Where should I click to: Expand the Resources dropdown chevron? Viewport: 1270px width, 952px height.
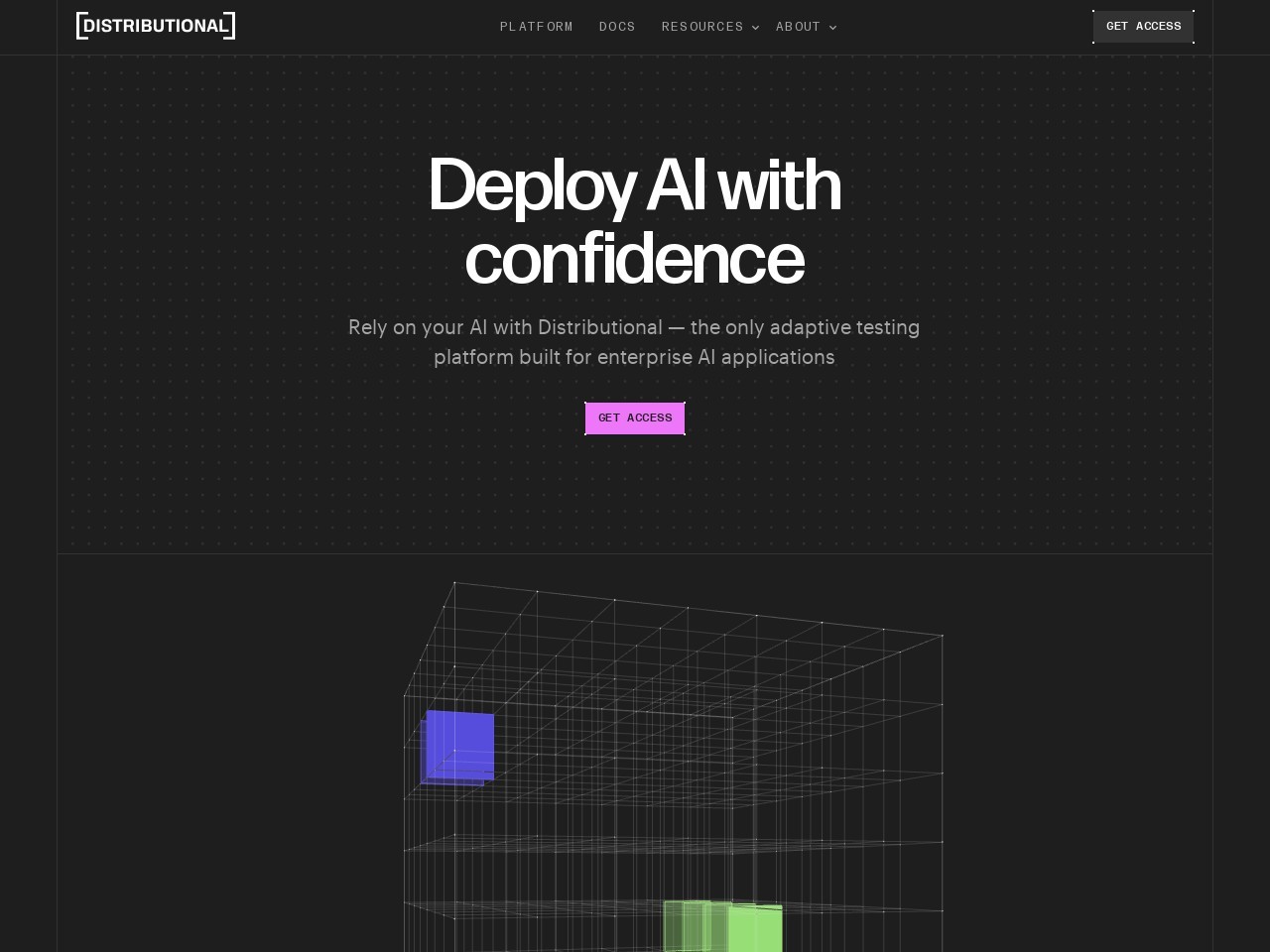(755, 28)
